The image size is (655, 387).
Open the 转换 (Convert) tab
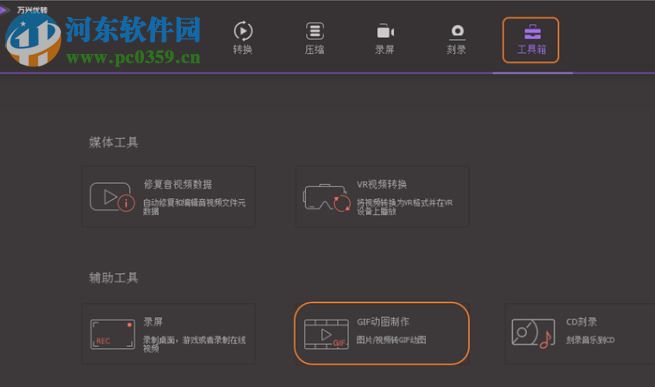click(243, 38)
